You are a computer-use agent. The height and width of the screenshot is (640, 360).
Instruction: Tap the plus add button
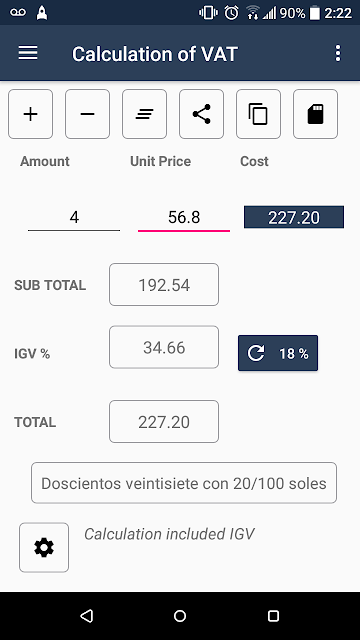pos(31,114)
